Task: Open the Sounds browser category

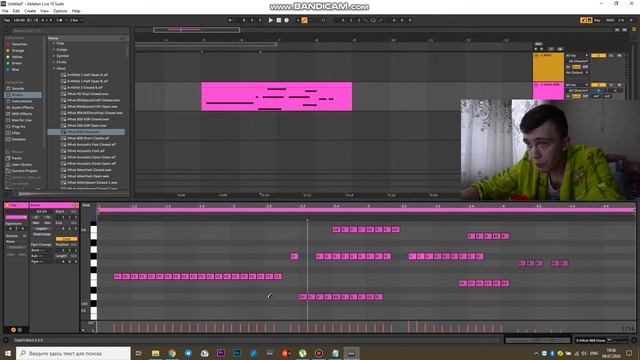Action: pyautogui.click(x=18, y=89)
